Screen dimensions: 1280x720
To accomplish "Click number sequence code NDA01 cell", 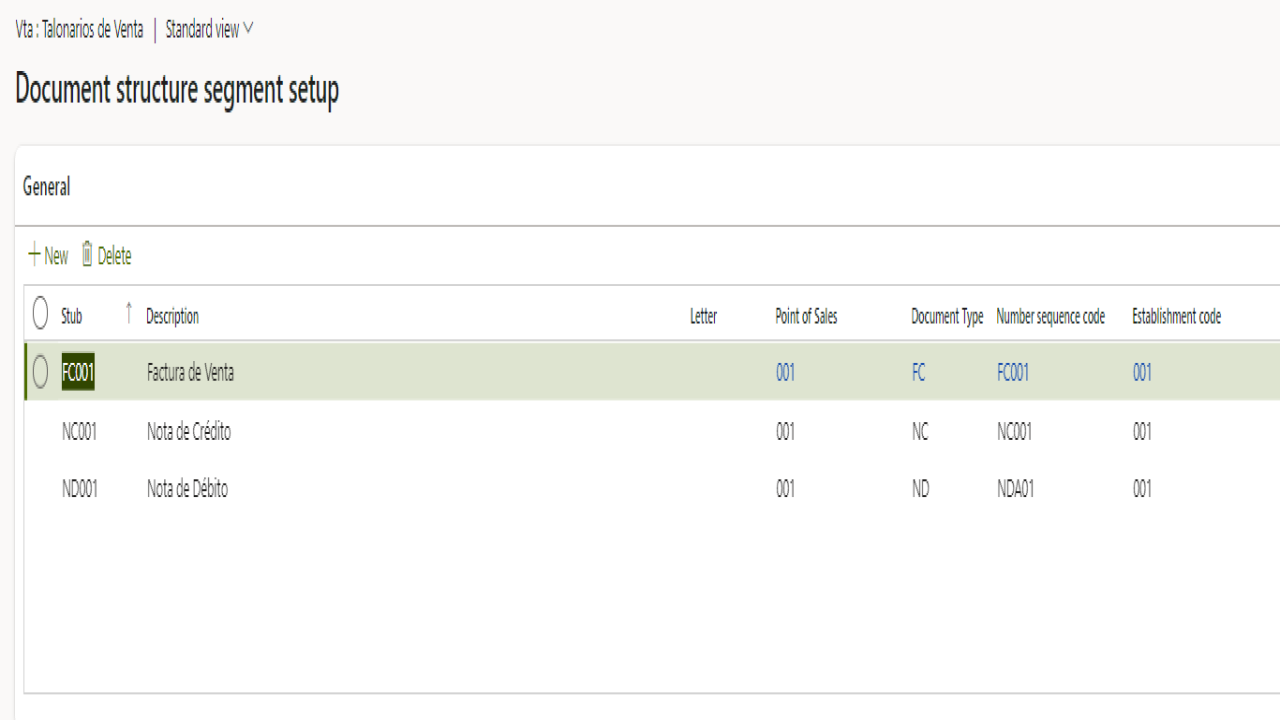I will click(x=1016, y=489).
